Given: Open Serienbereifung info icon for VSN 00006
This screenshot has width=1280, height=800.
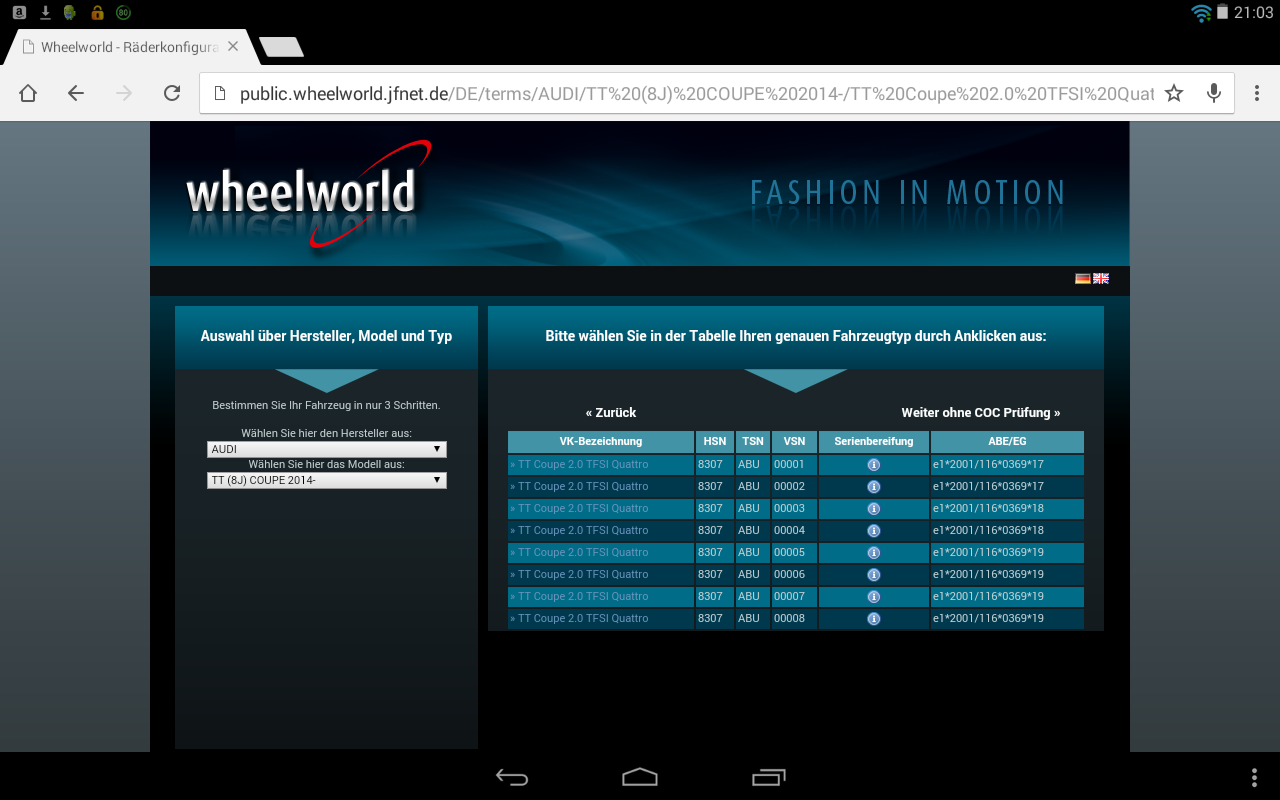Looking at the screenshot, I should (874, 575).
